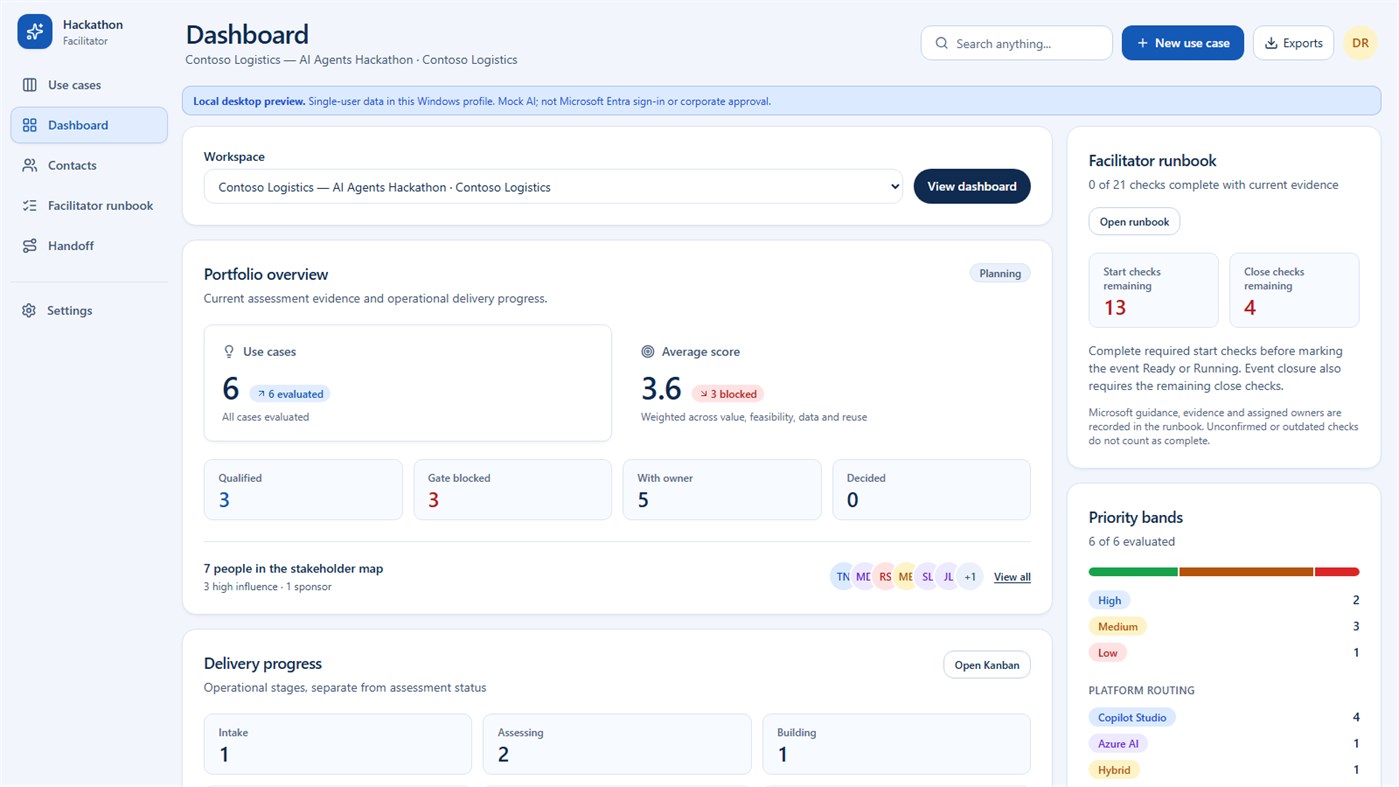Click the 3 blocked badge

(x=728, y=394)
